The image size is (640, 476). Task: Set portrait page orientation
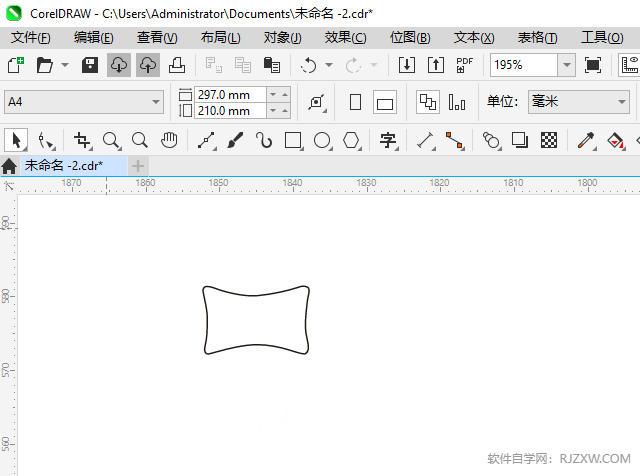click(x=356, y=102)
